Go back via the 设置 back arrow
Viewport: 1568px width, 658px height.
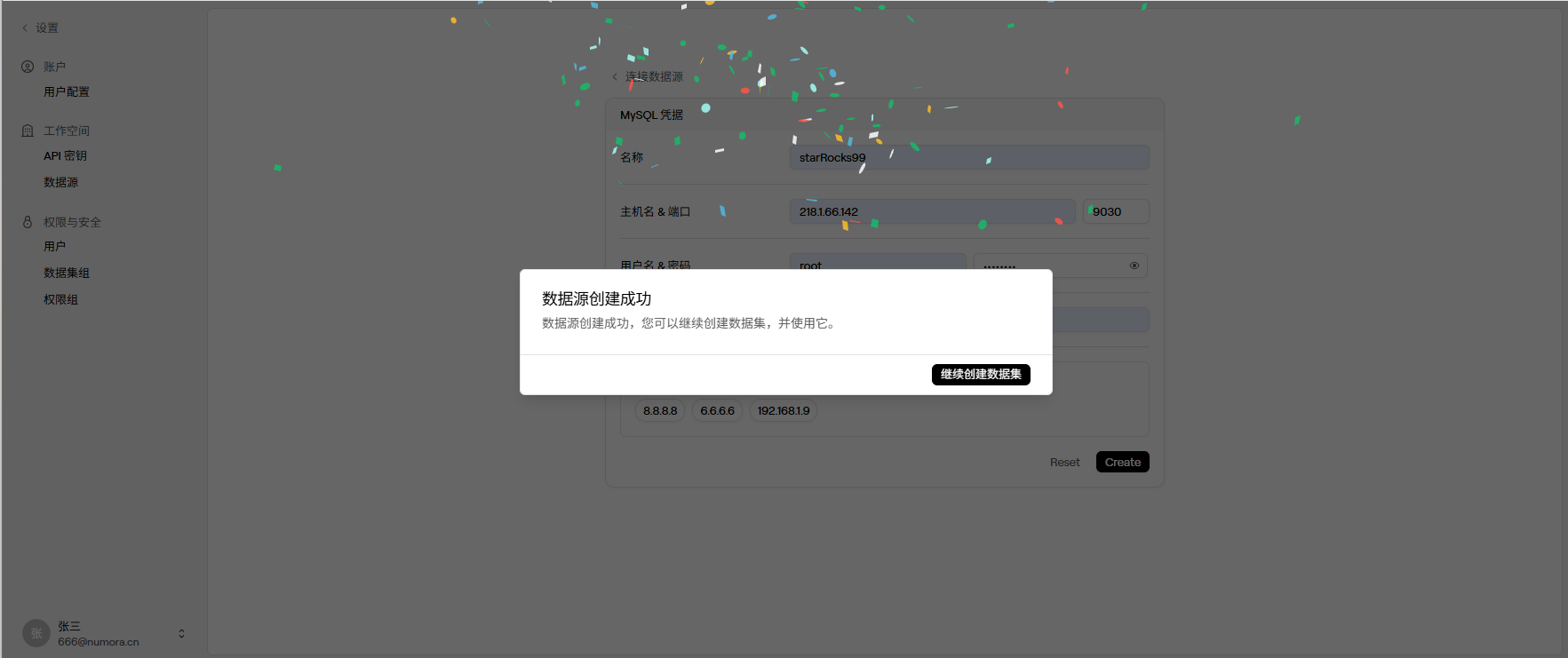(25, 28)
